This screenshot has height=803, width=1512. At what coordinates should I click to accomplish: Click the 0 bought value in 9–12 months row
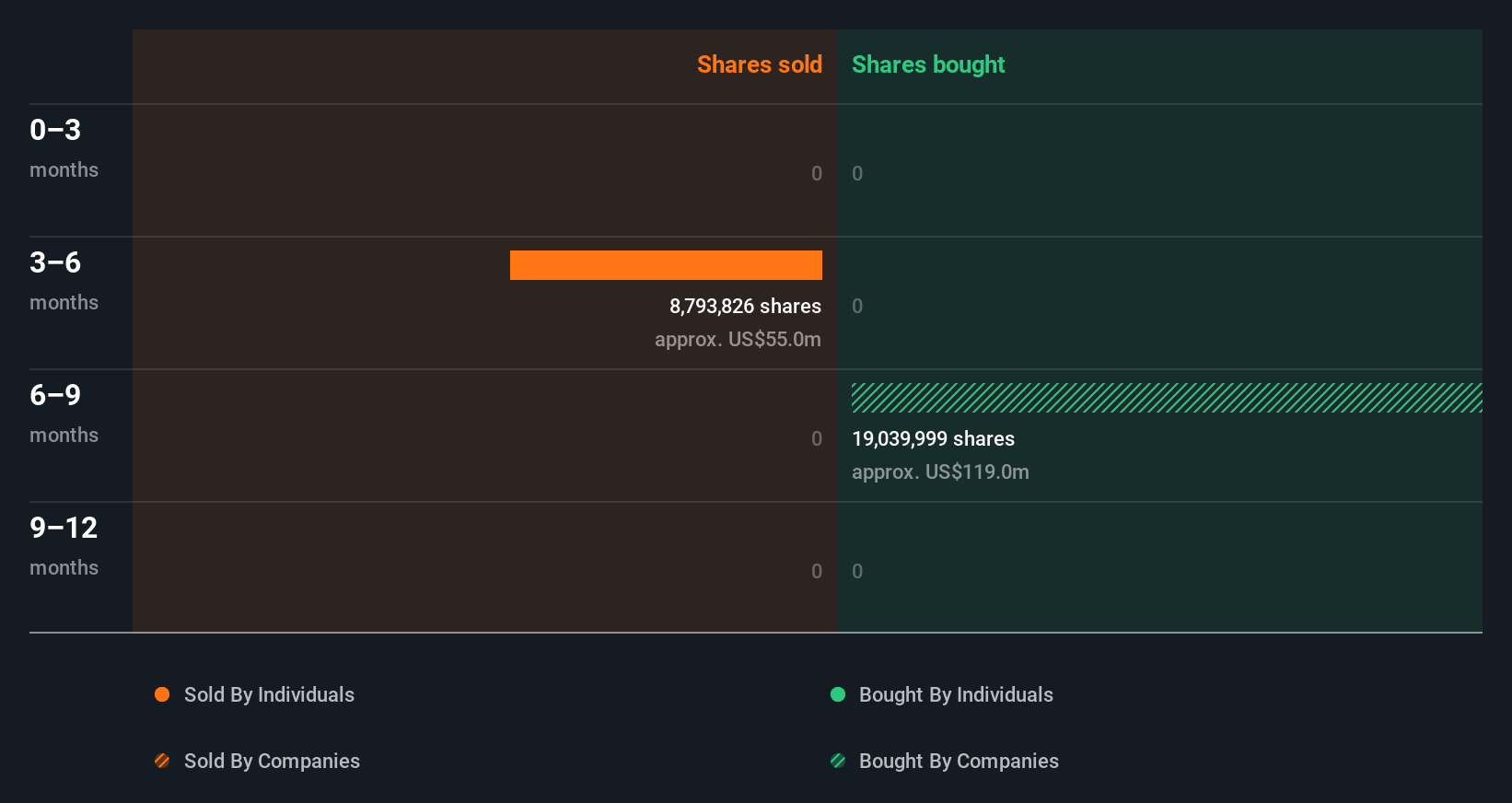click(x=857, y=571)
